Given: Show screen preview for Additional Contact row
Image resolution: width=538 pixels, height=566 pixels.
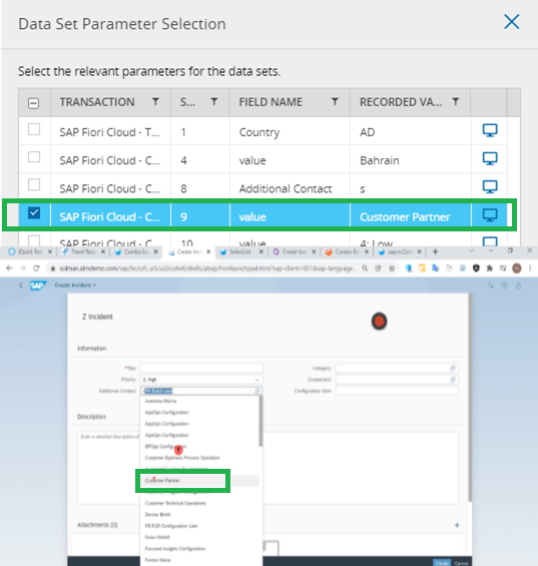Looking at the screenshot, I should click(490, 187).
